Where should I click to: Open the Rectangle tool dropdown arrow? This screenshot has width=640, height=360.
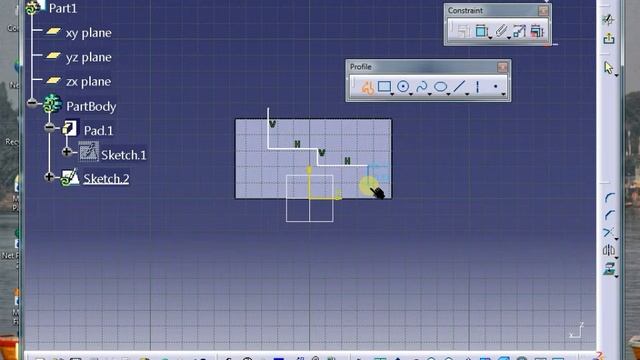(392, 94)
